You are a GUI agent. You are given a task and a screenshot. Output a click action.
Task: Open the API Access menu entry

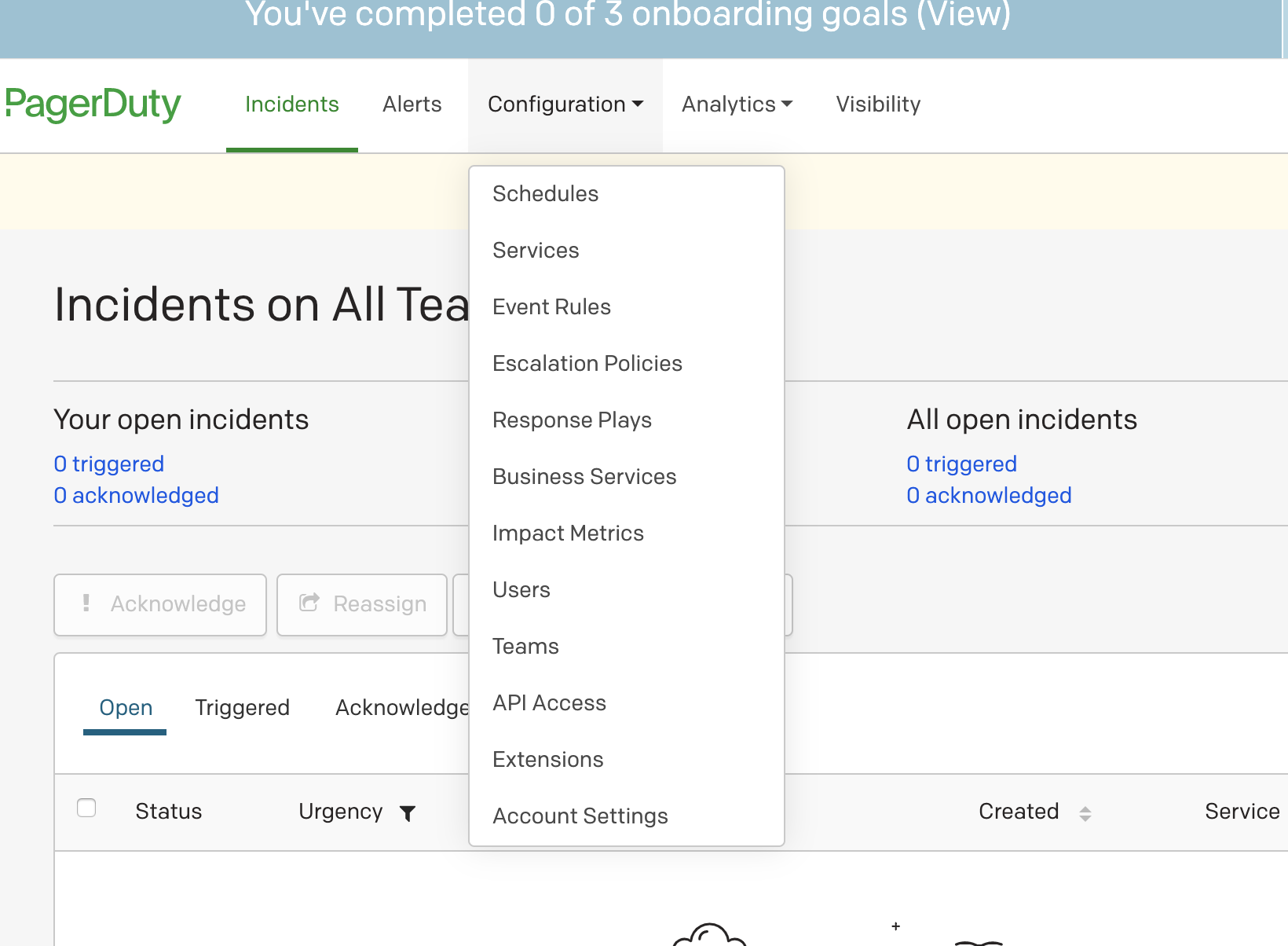[549, 703]
